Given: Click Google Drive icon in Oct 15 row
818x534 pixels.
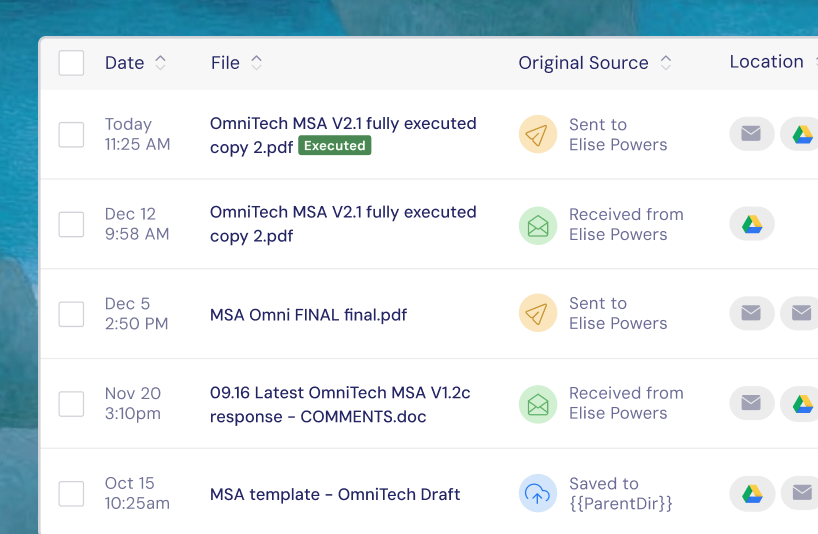Looking at the screenshot, I should tap(752, 493).
